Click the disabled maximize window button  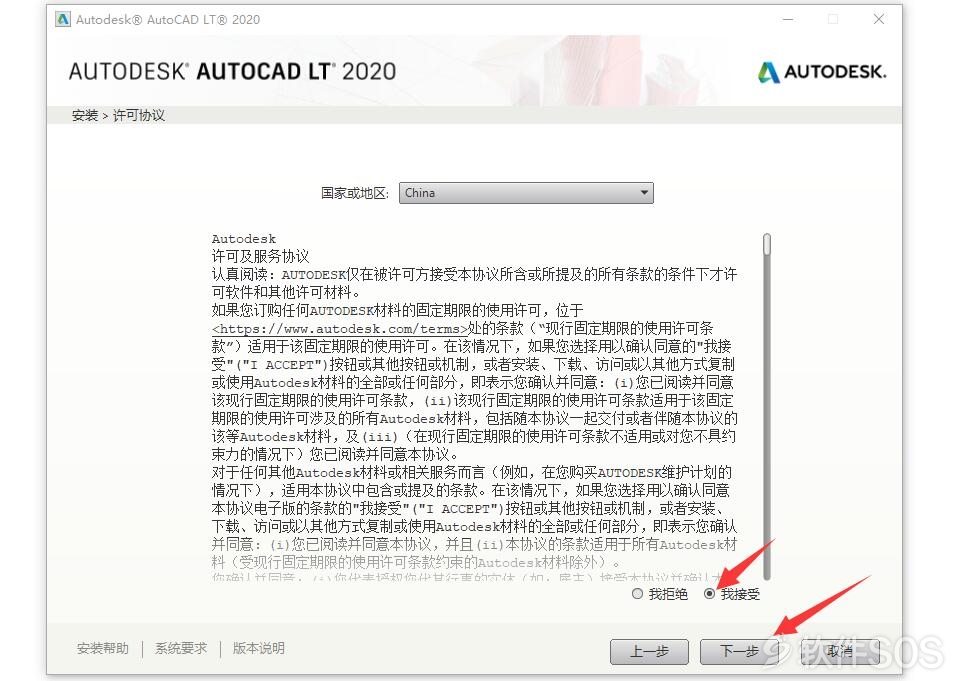(x=833, y=20)
